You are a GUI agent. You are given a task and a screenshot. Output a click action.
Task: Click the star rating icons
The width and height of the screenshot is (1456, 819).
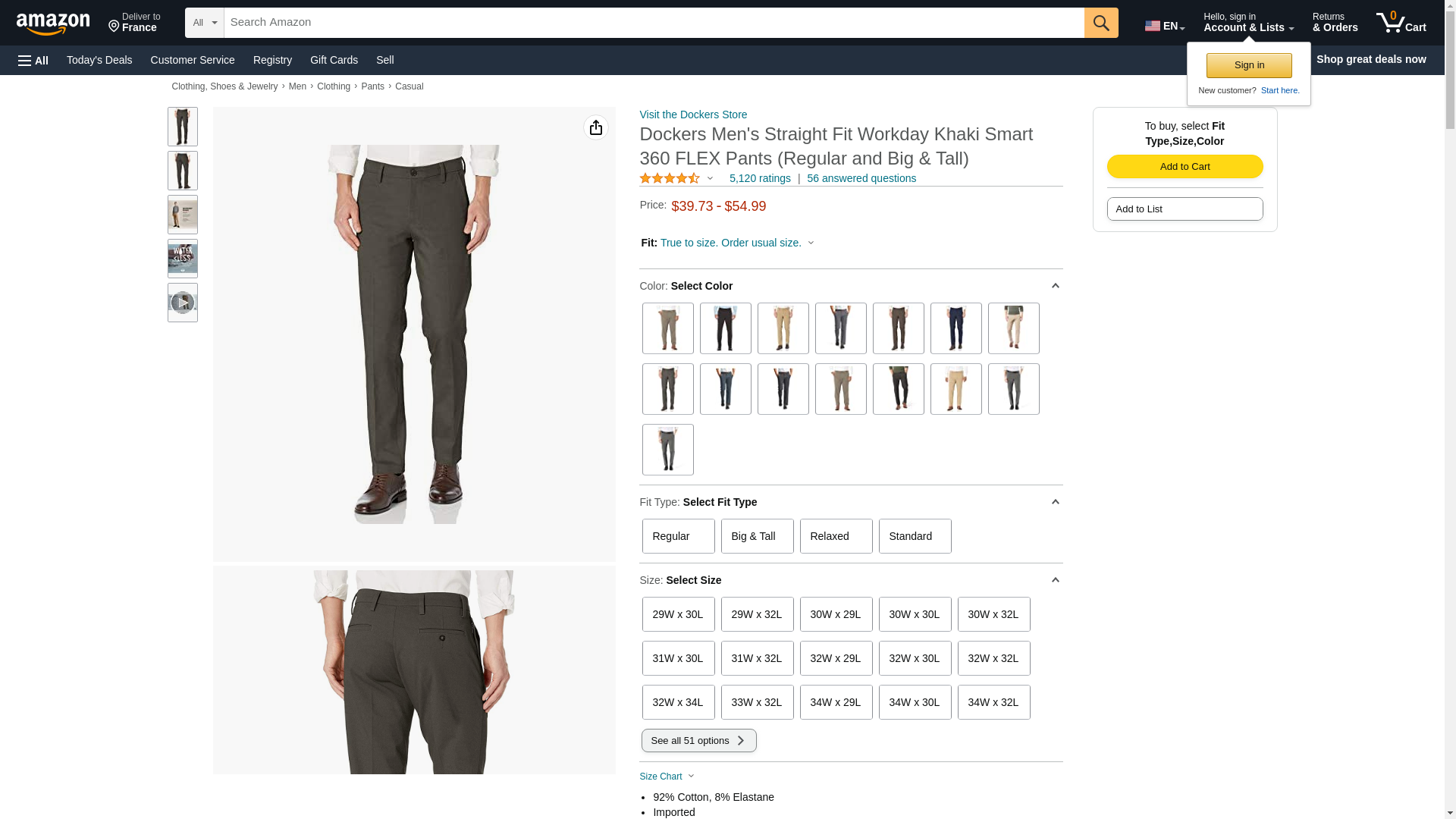tap(670, 178)
